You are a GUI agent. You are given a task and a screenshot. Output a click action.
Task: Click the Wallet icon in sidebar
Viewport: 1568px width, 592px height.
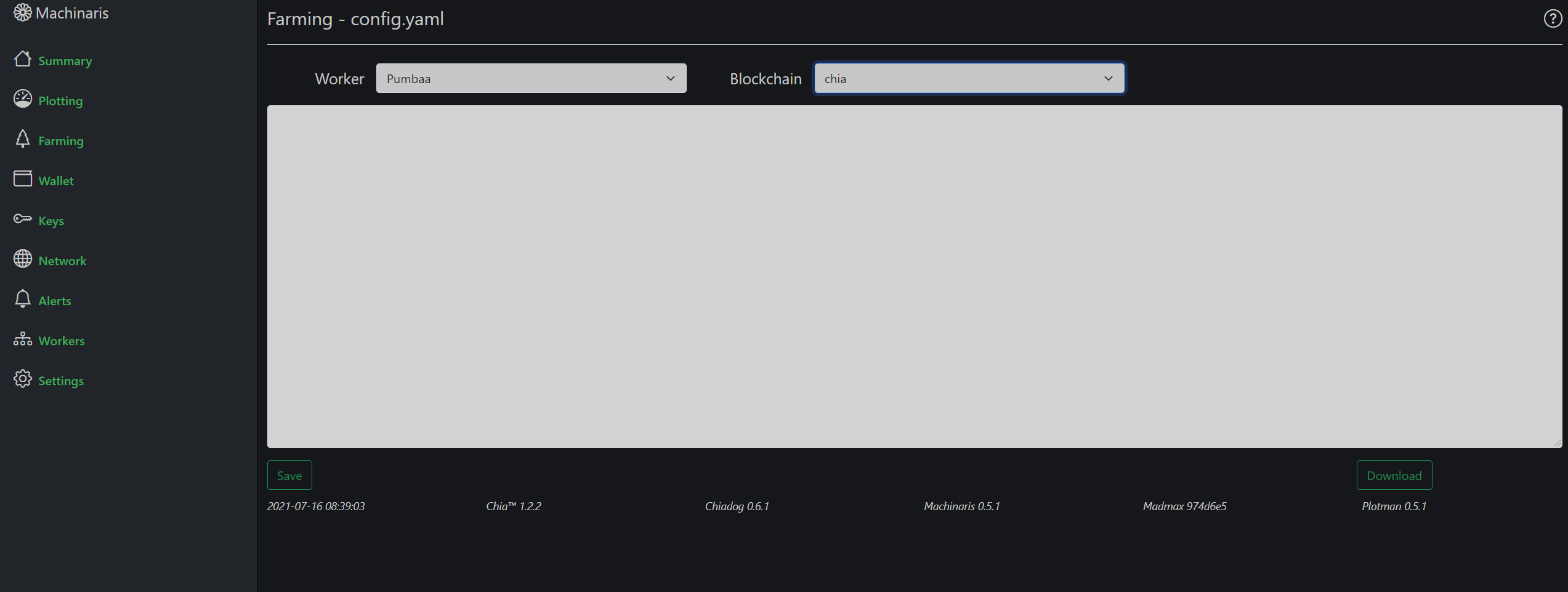coord(23,178)
